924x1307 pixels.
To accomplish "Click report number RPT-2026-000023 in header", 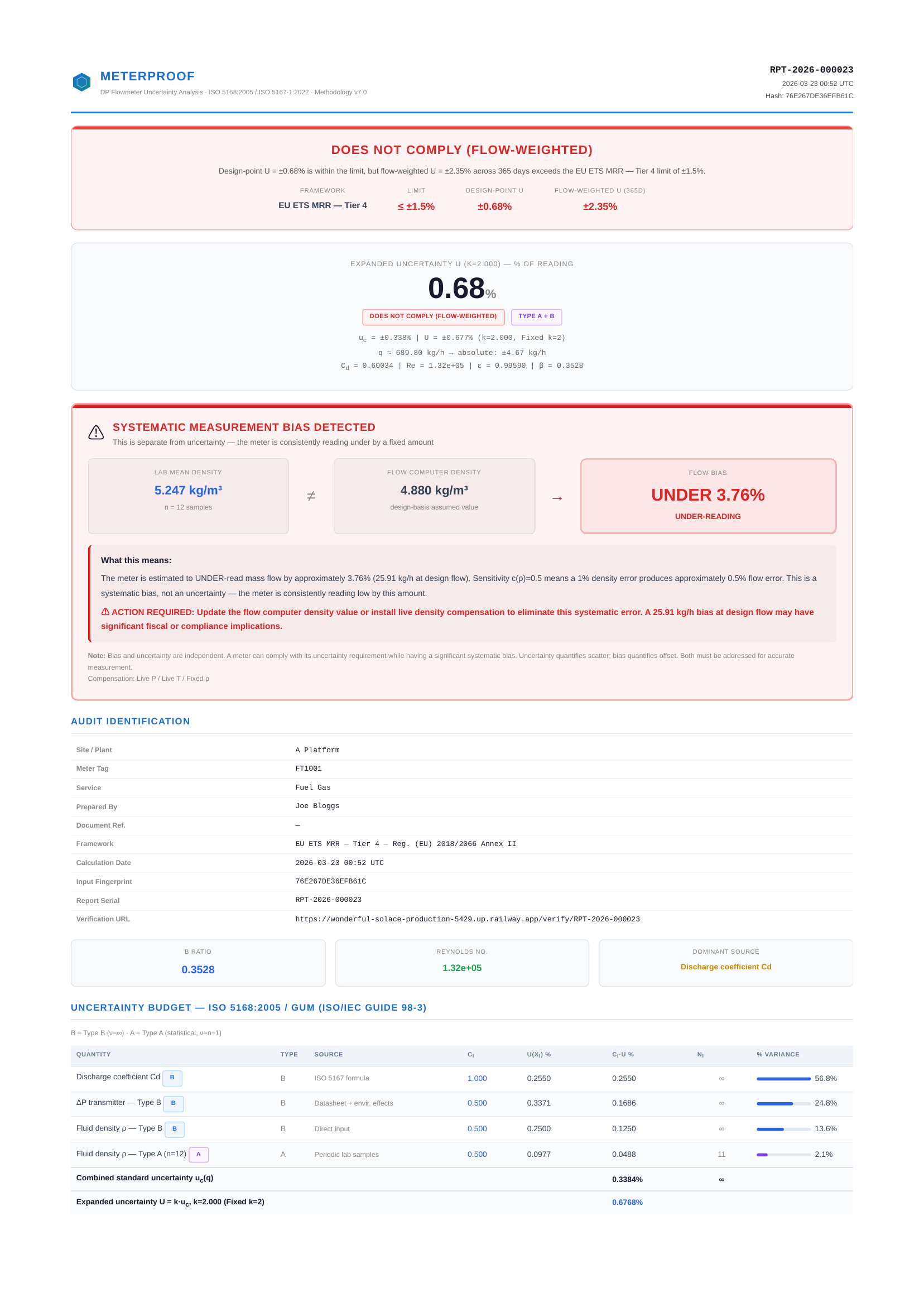I will tap(811, 70).
